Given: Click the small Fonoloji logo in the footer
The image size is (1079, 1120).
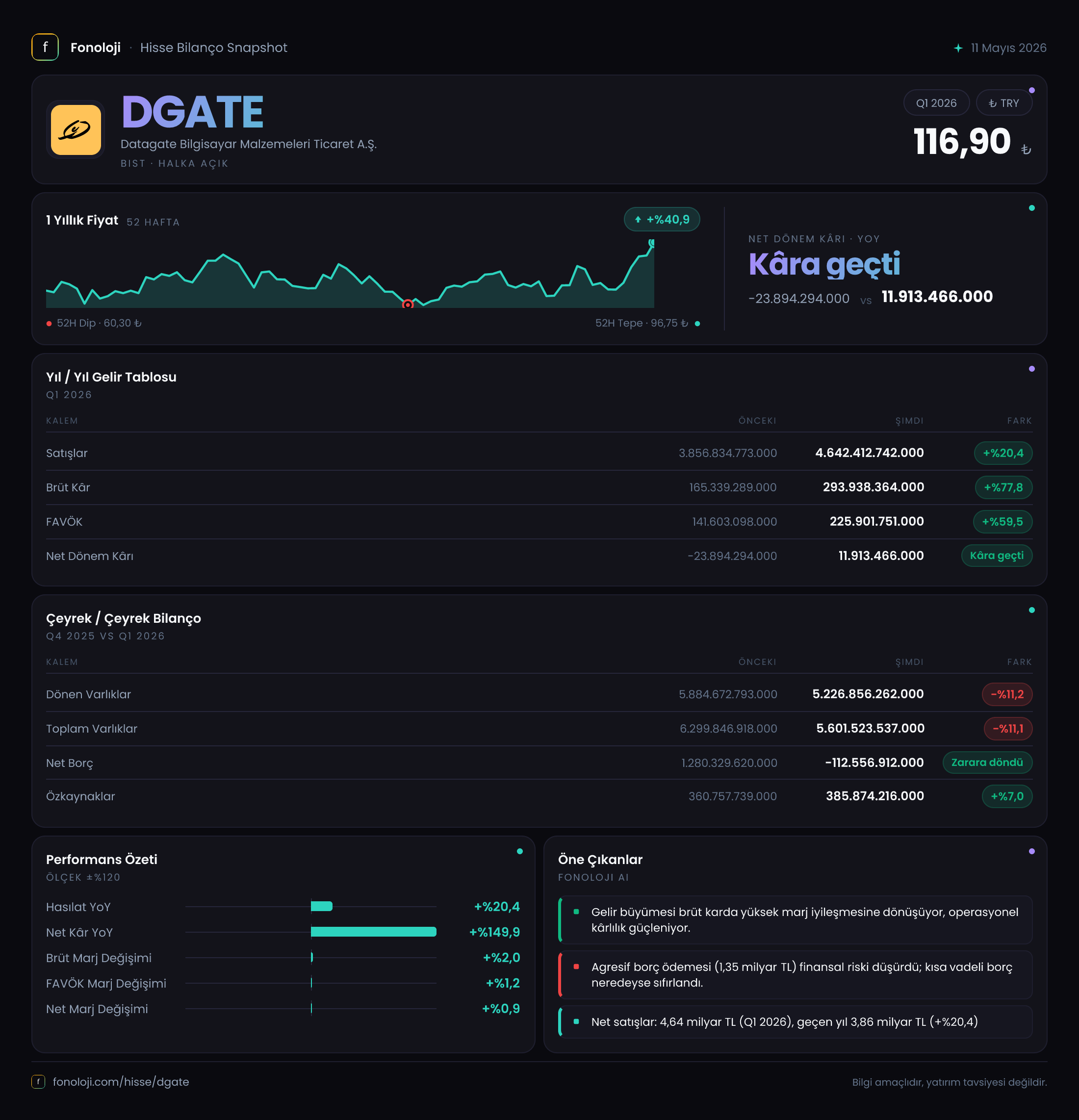Looking at the screenshot, I should tap(38, 1082).
